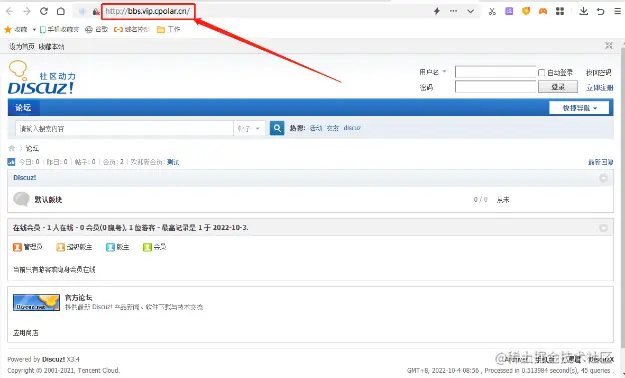The width and height of the screenshot is (625, 378).
Task: Click the lightning speed-mode icon in address bar
Action: click(x=436, y=11)
